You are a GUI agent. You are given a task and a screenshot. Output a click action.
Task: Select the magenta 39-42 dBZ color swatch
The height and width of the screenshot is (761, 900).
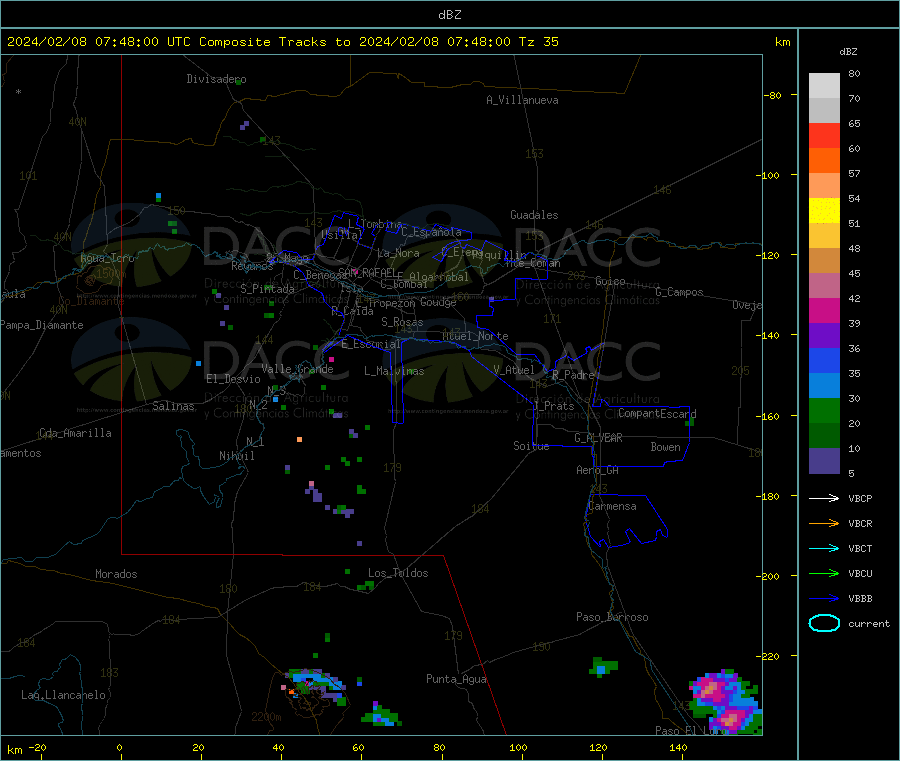[x=824, y=310]
